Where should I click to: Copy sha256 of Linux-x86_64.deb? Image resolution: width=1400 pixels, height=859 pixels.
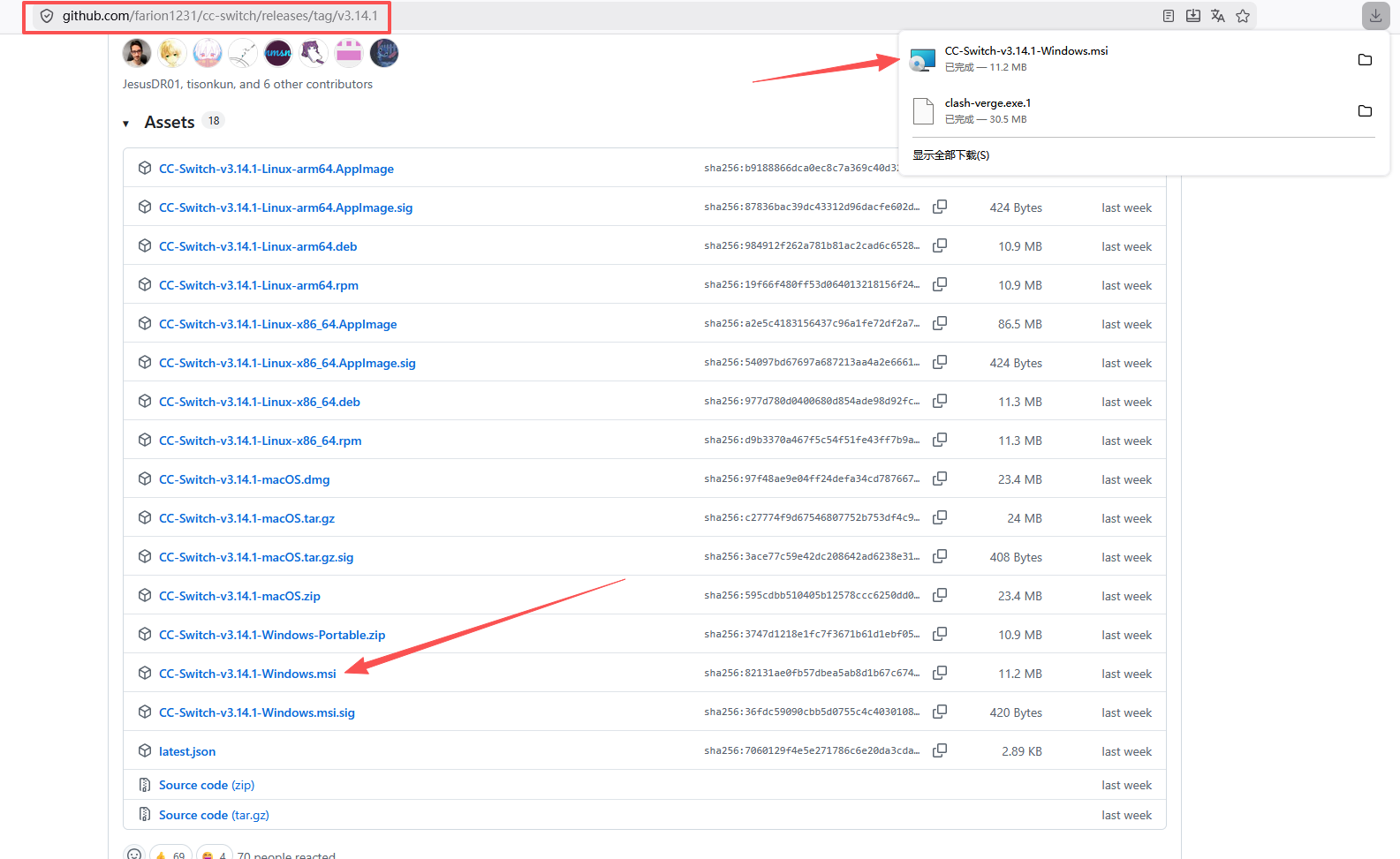tap(940, 401)
